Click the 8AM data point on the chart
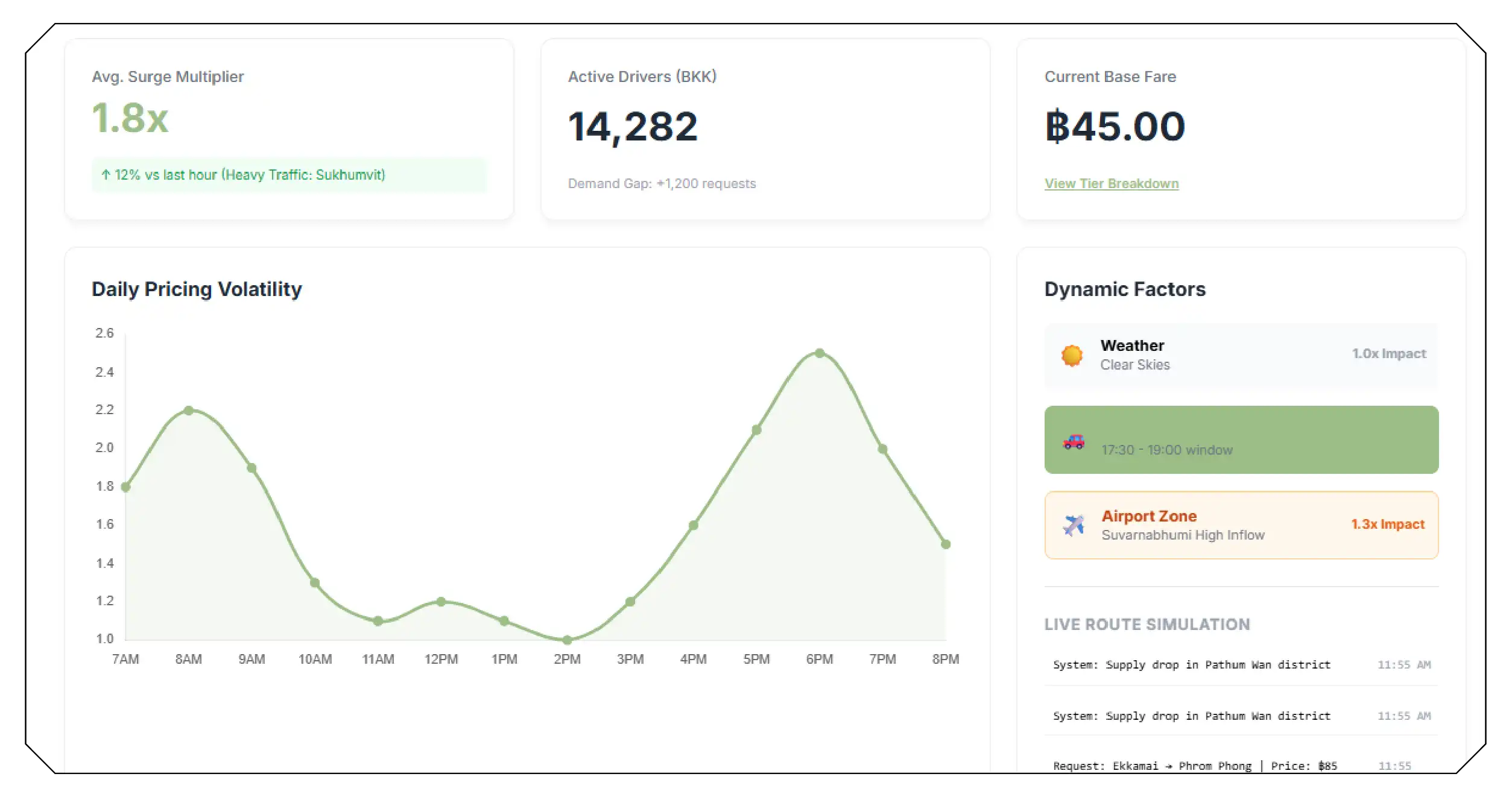1512x797 pixels. (189, 410)
